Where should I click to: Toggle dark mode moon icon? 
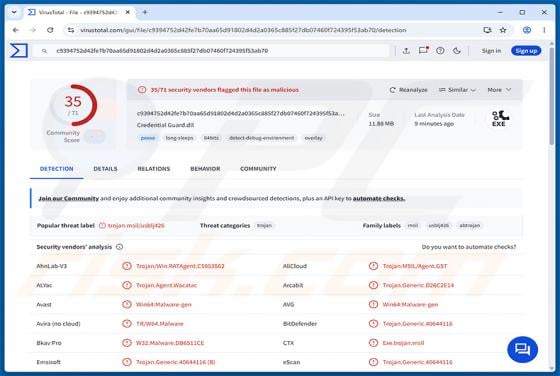point(457,51)
